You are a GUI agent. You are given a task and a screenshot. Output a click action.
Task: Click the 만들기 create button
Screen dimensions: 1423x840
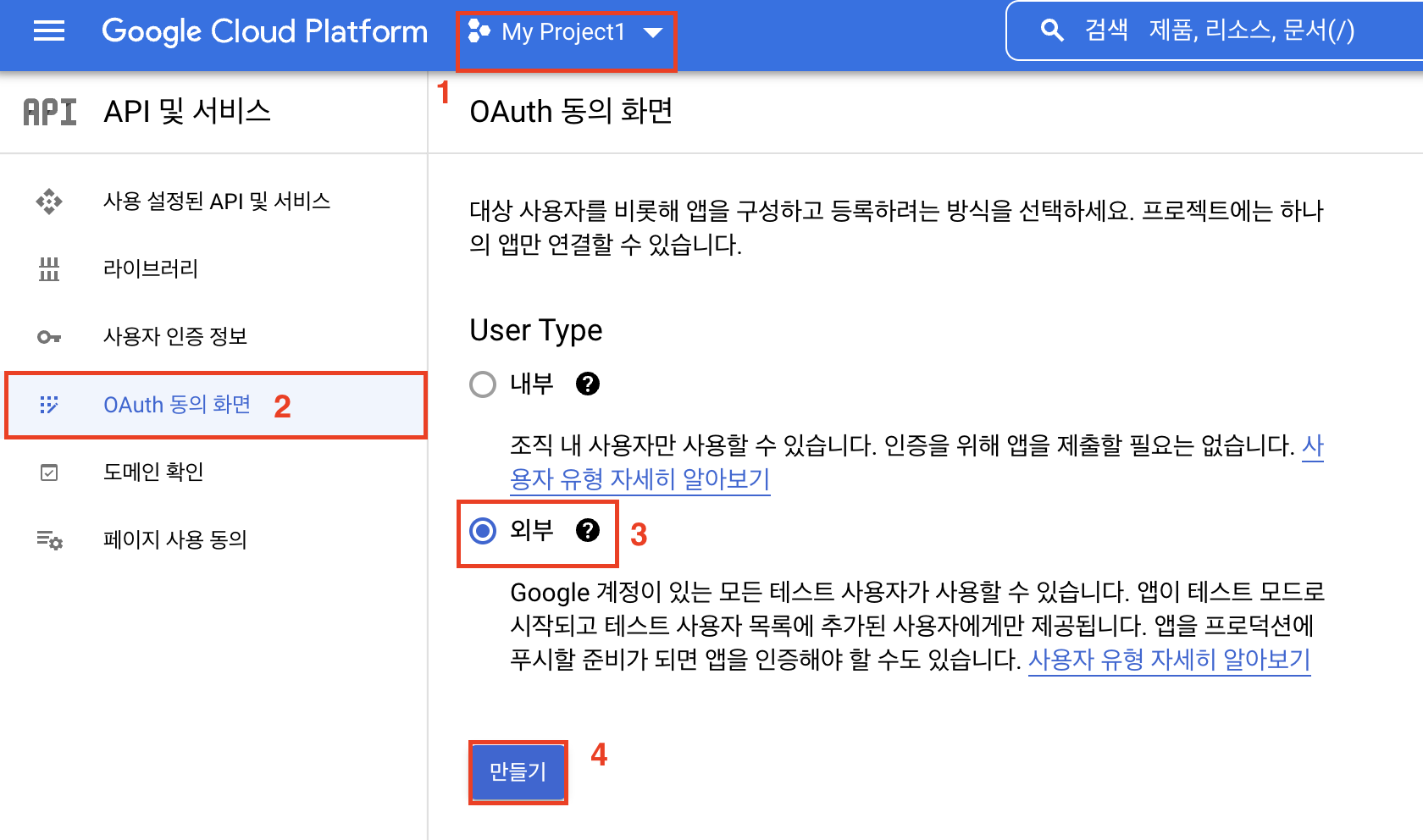point(518,771)
